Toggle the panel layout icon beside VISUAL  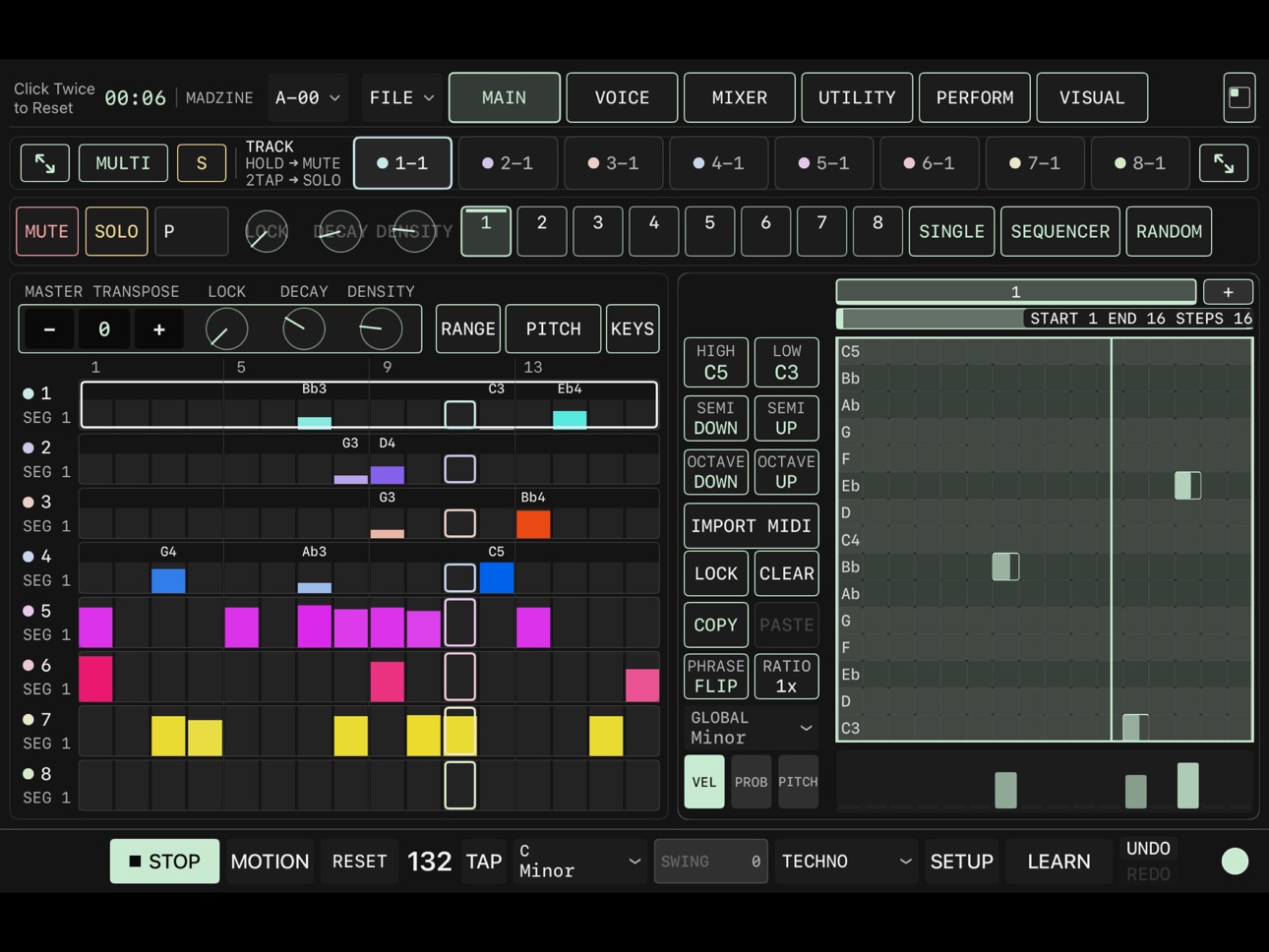(1239, 97)
